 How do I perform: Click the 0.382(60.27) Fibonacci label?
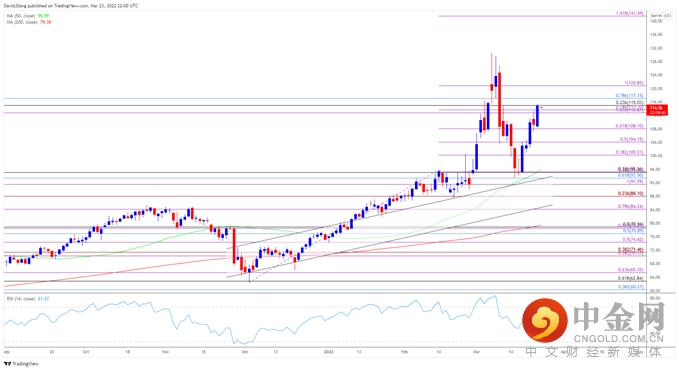[x=630, y=287]
